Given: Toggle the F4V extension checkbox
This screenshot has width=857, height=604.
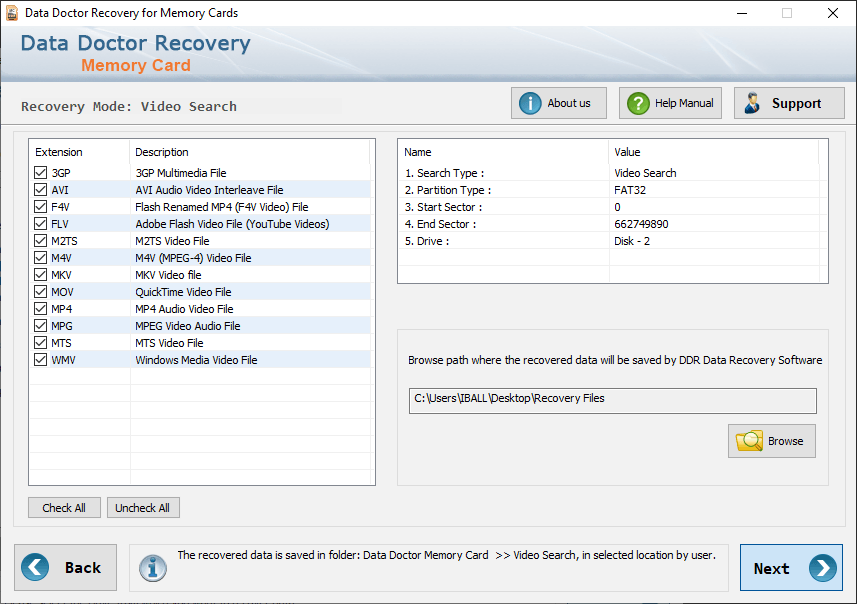Looking at the screenshot, I should point(40,207).
